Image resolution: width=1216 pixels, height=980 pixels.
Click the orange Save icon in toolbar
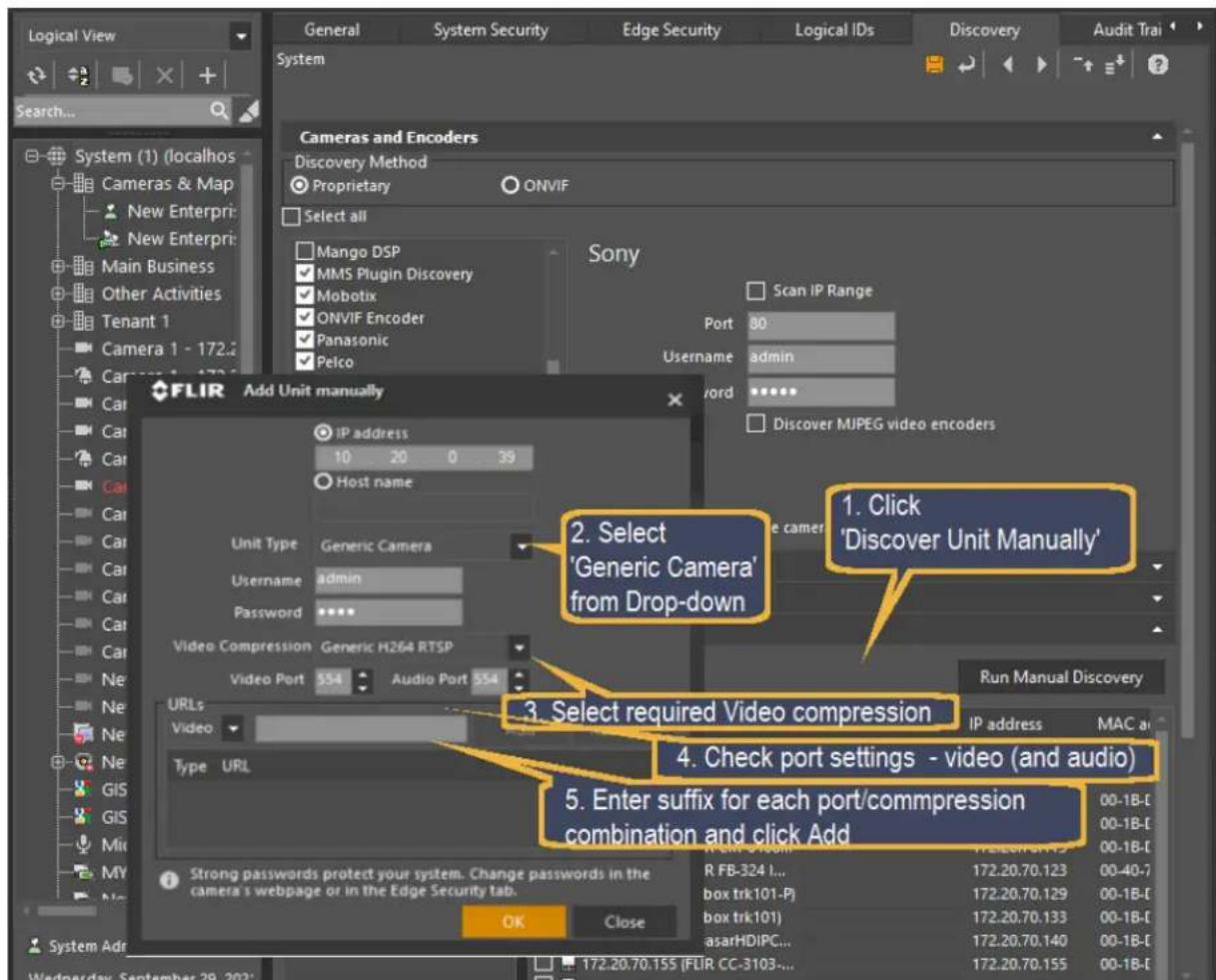click(x=934, y=66)
